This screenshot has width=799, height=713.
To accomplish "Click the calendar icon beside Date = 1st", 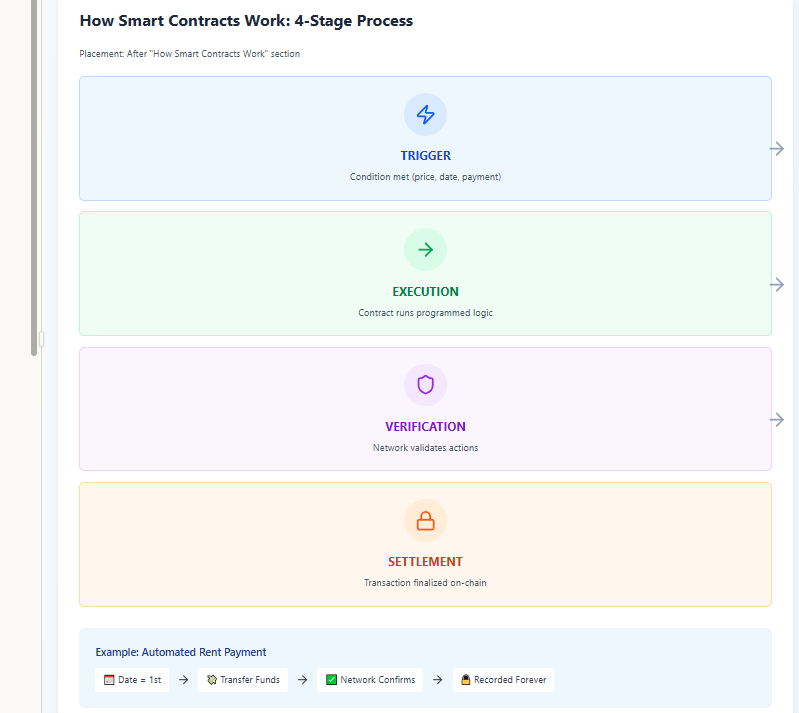I will pos(110,680).
